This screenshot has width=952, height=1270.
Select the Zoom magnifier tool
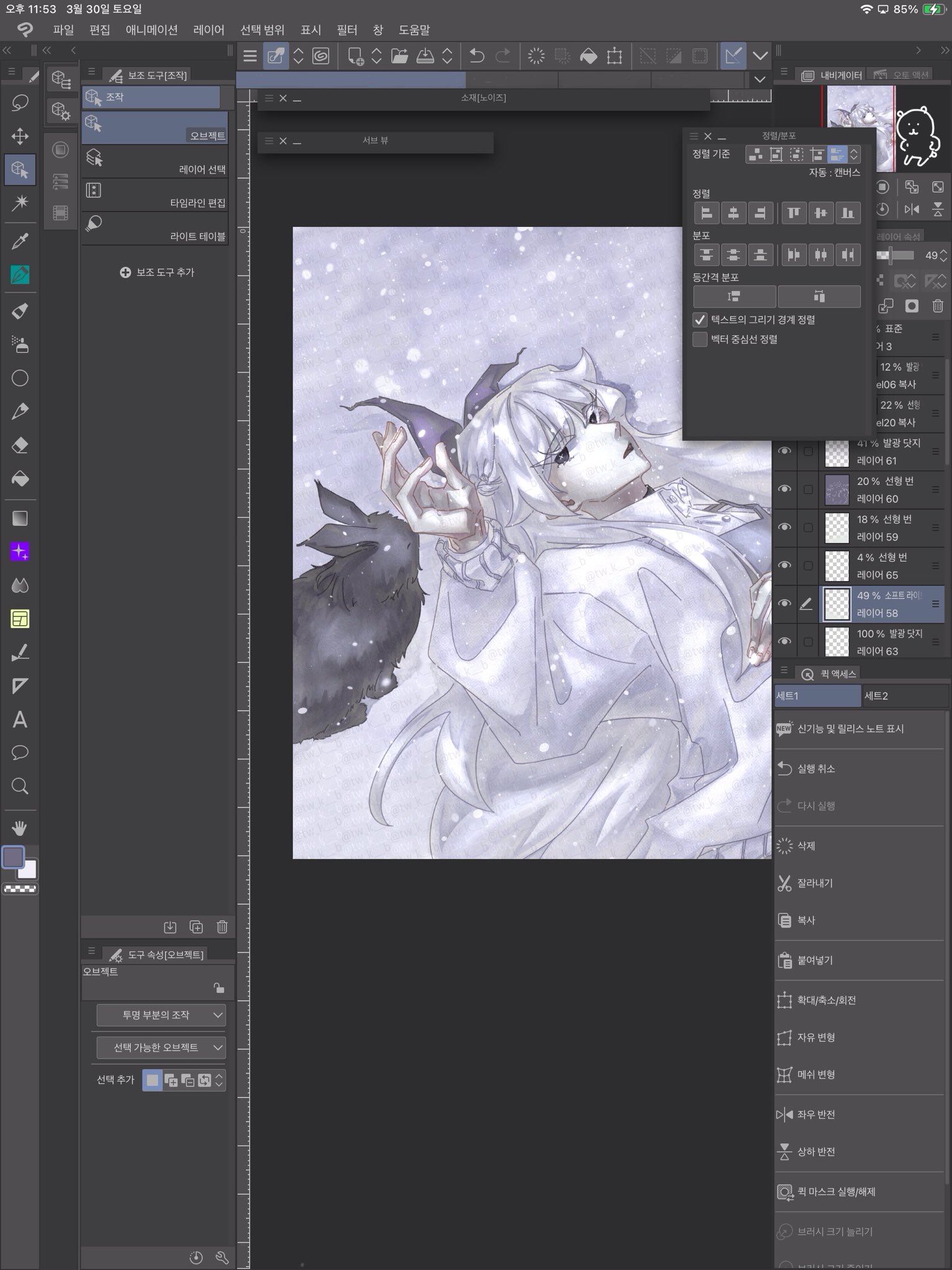(20, 786)
